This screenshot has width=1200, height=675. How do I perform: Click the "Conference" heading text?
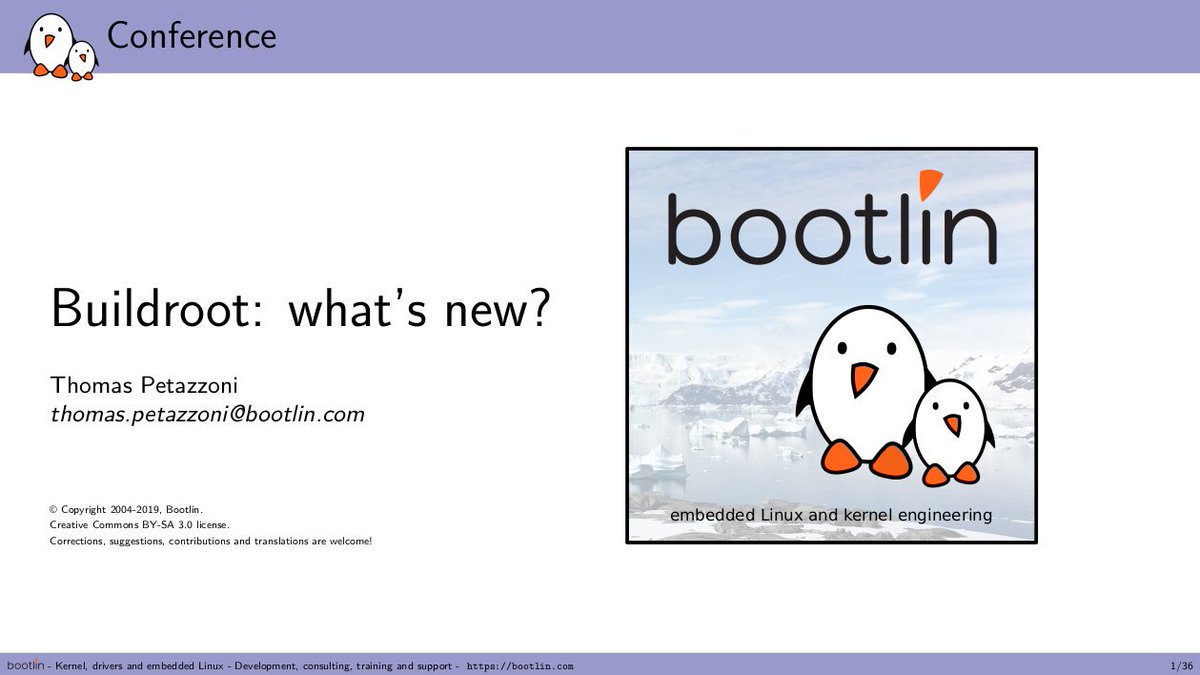[x=191, y=36]
